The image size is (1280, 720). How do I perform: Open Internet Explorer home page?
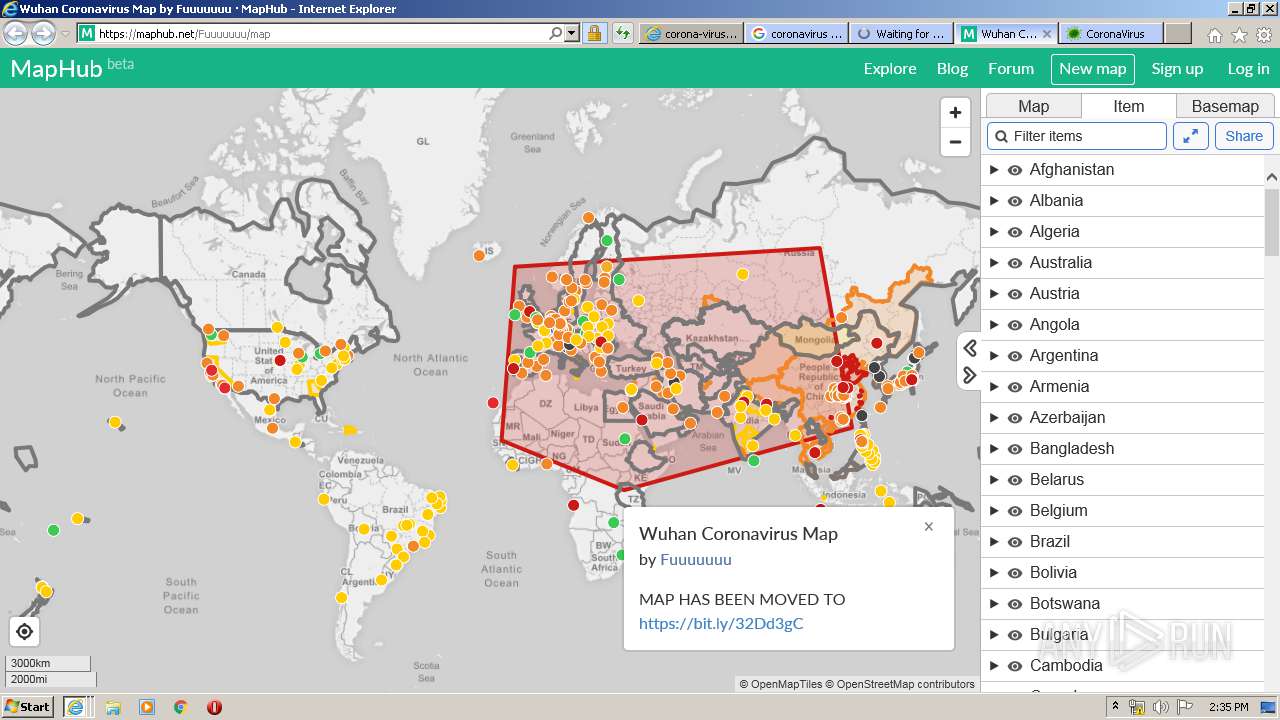1214,35
